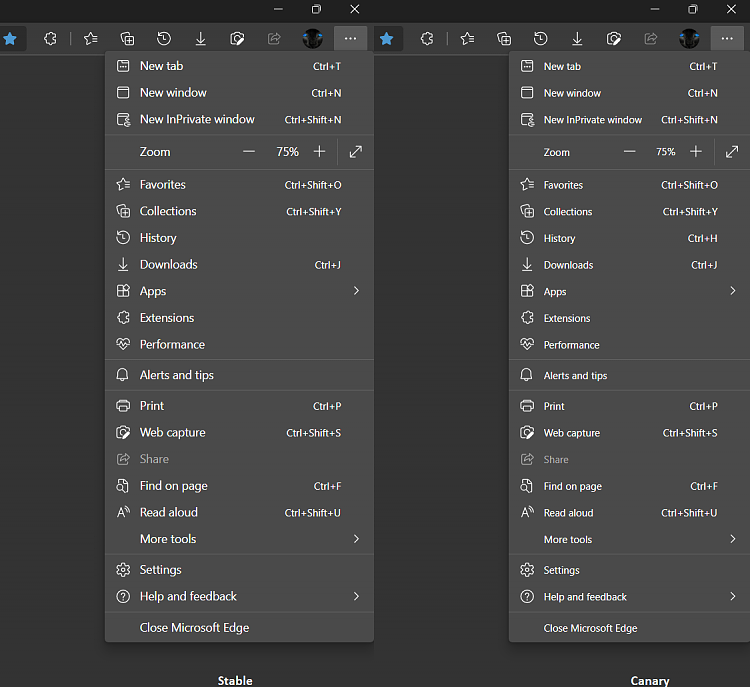Select New InPrivate window in Stable menu
750x687 pixels.
coord(239,120)
